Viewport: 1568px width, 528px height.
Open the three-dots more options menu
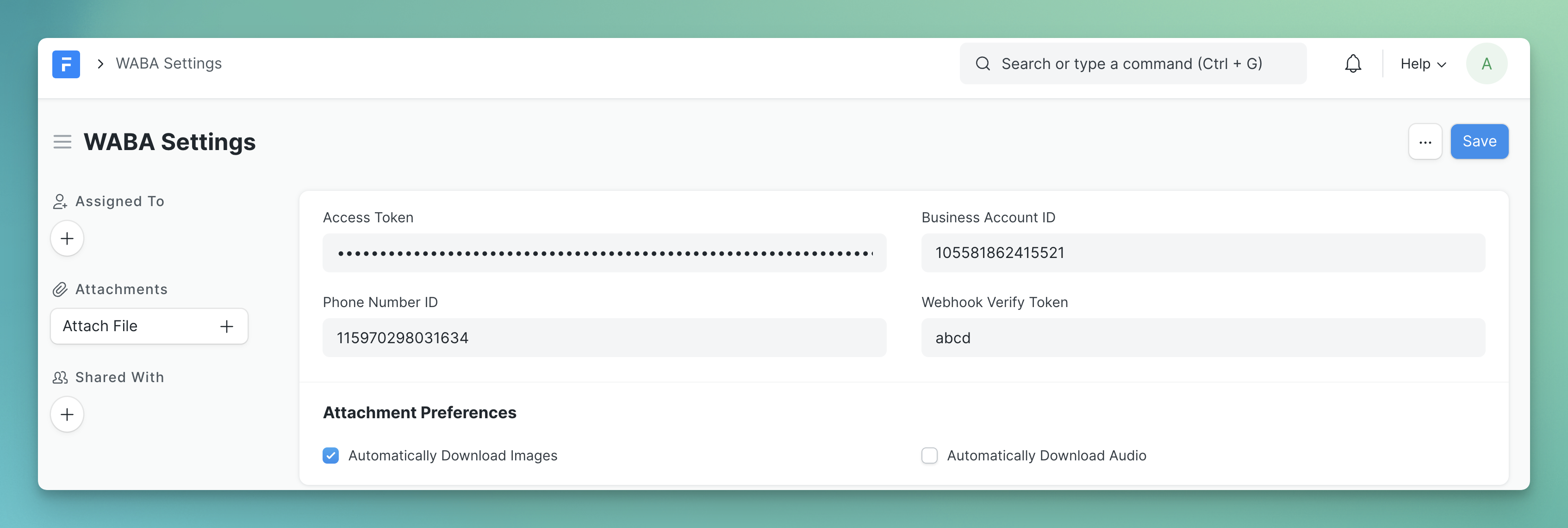[x=1425, y=142]
